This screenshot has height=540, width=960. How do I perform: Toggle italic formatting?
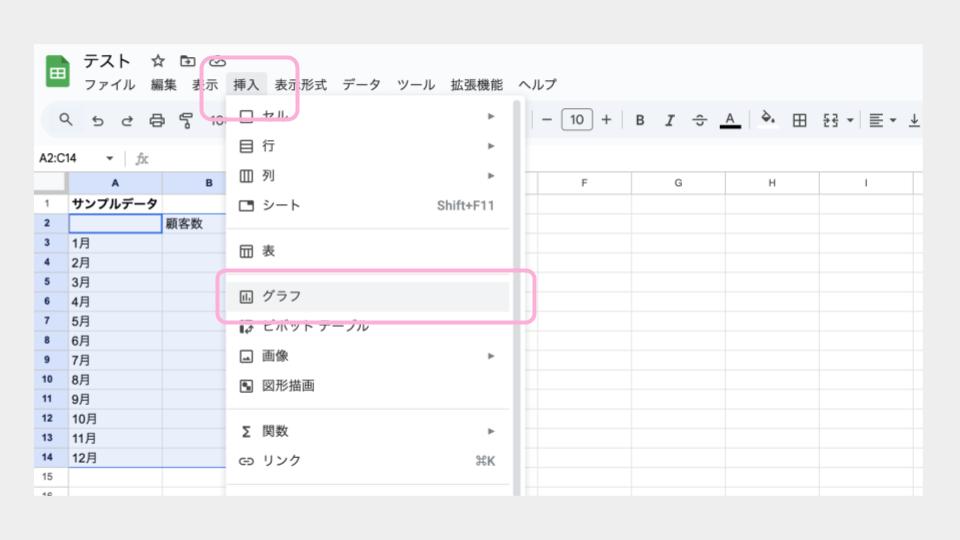[670, 120]
